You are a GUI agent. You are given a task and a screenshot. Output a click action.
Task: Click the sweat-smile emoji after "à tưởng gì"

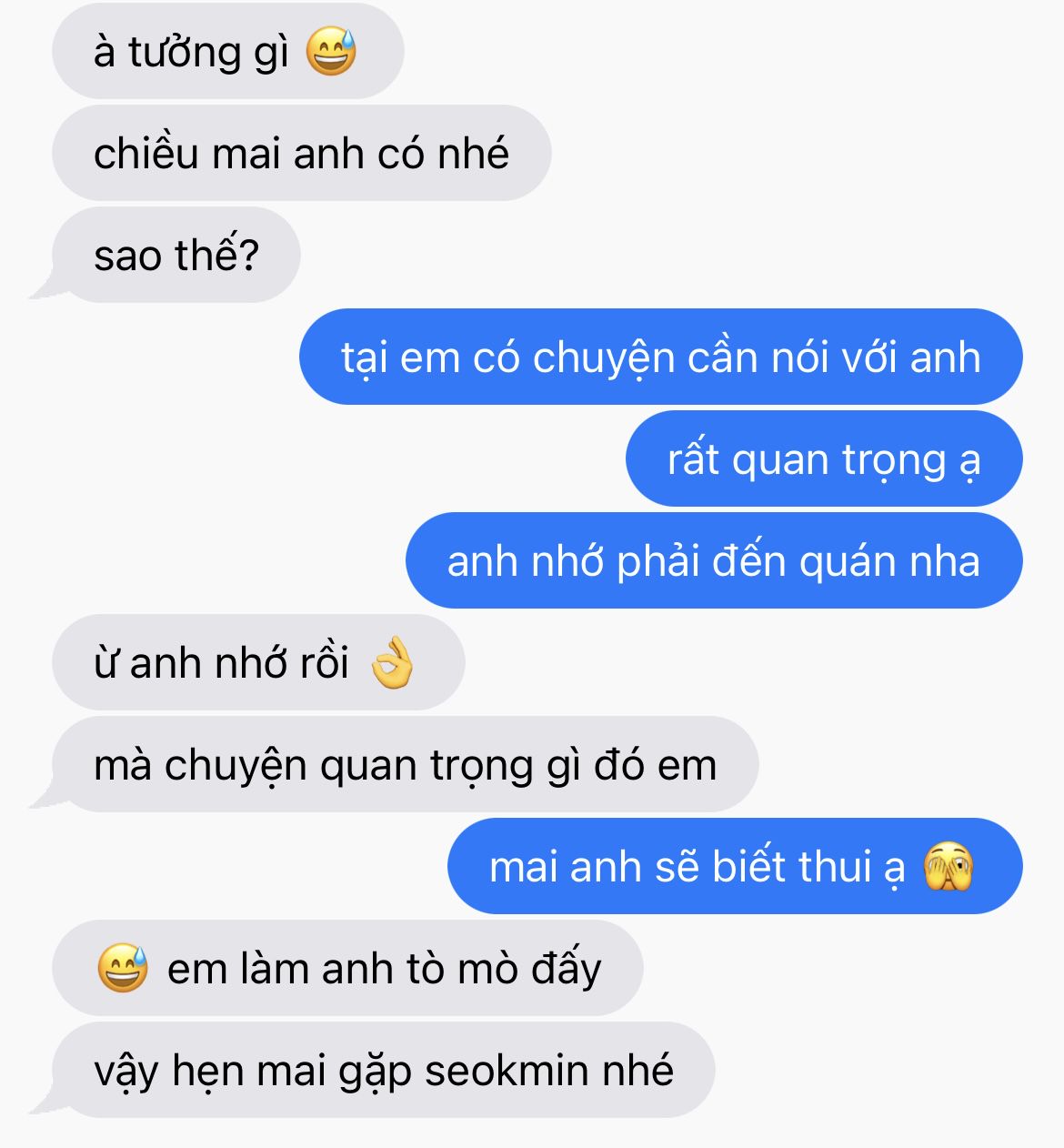click(331, 51)
